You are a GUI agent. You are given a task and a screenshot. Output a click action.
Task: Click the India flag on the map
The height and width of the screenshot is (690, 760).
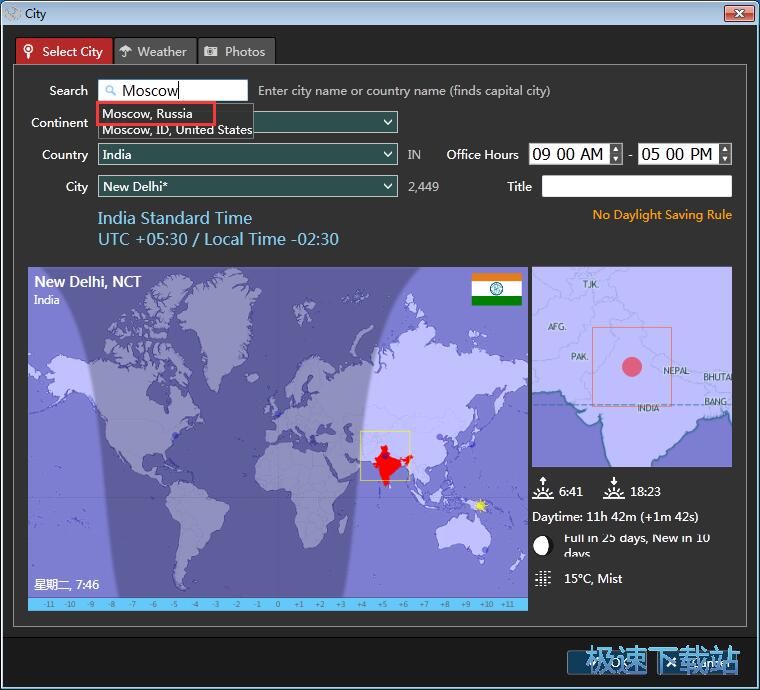pos(497,289)
